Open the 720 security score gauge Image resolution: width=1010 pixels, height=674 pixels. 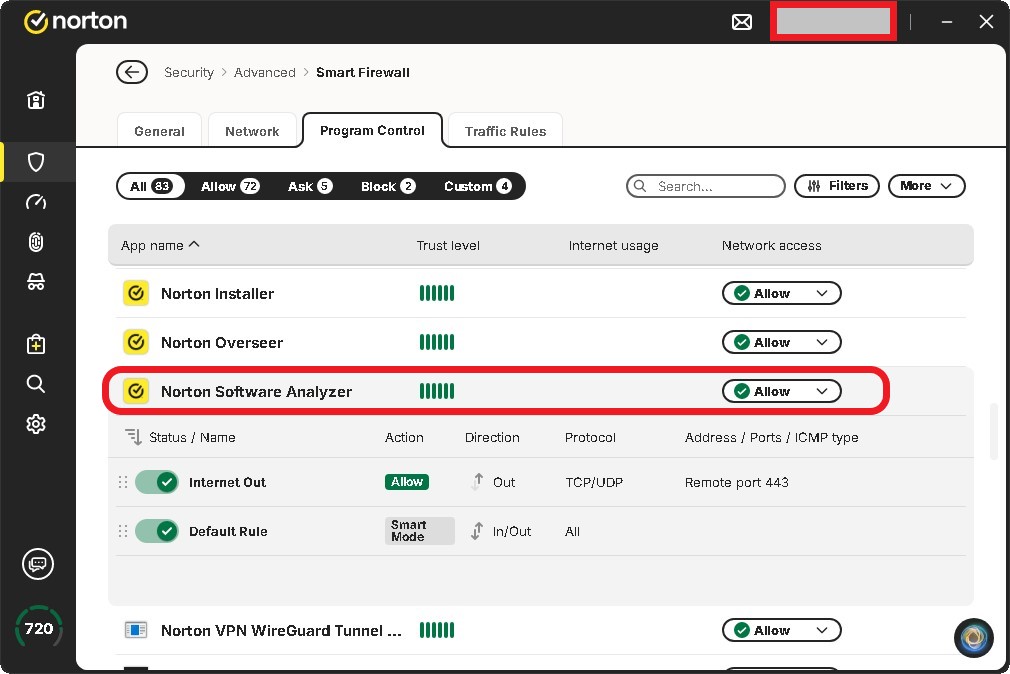pyautogui.click(x=39, y=628)
